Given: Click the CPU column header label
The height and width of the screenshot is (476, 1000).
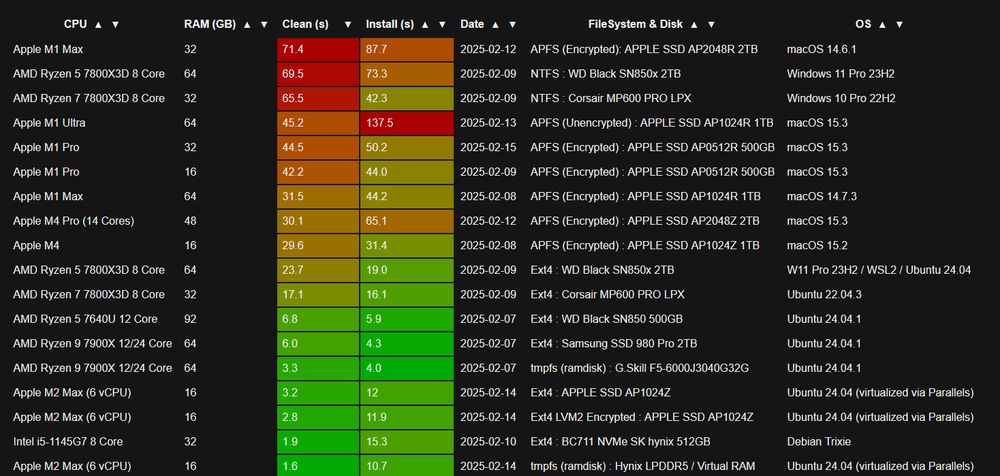Looking at the screenshot, I should coord(75,24).
